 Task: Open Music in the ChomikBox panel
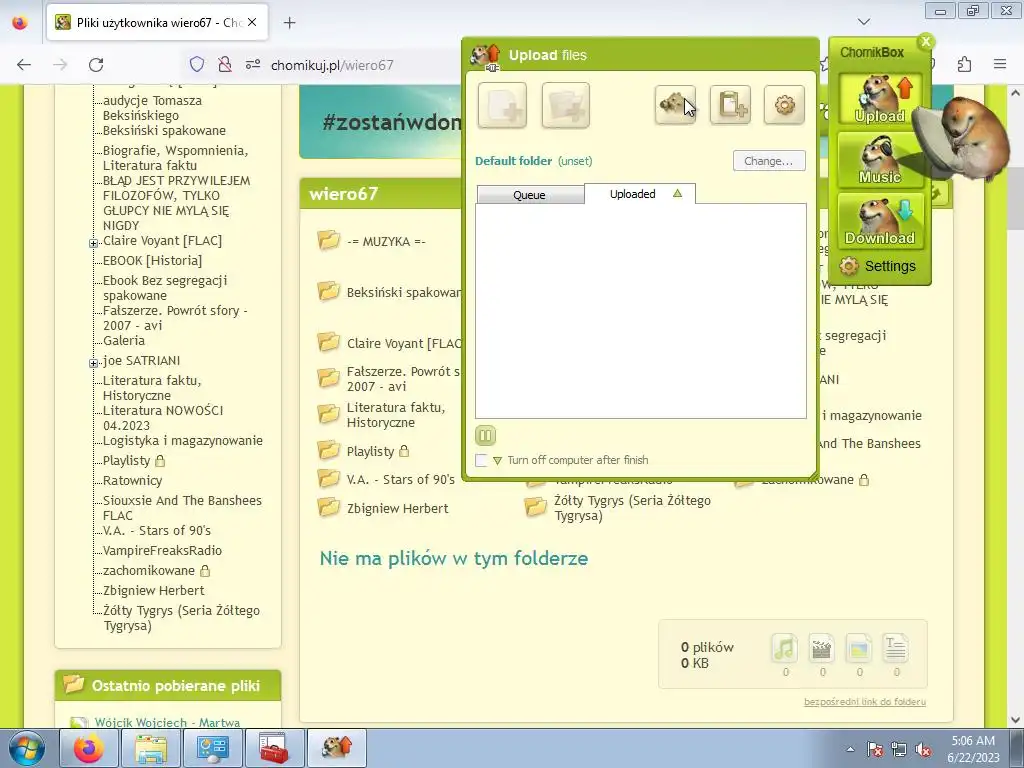pos(880,161)
